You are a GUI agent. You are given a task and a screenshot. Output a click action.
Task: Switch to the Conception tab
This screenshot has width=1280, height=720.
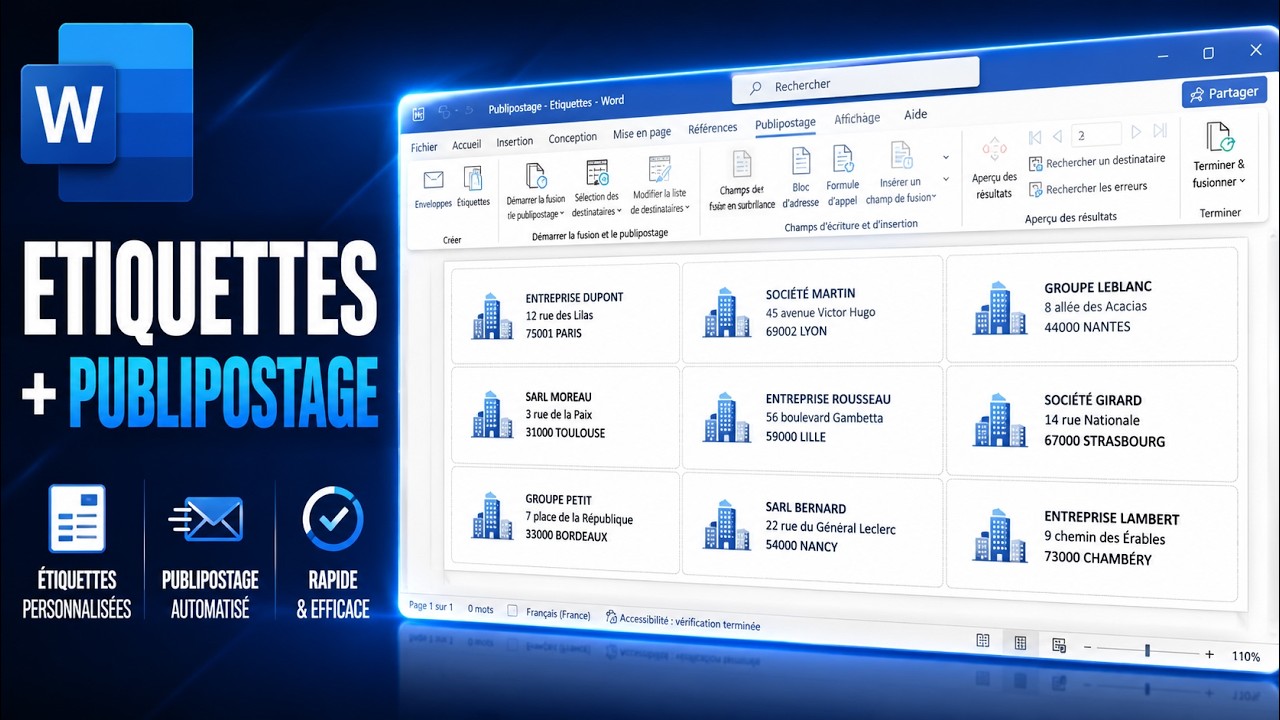click(572, 138)
